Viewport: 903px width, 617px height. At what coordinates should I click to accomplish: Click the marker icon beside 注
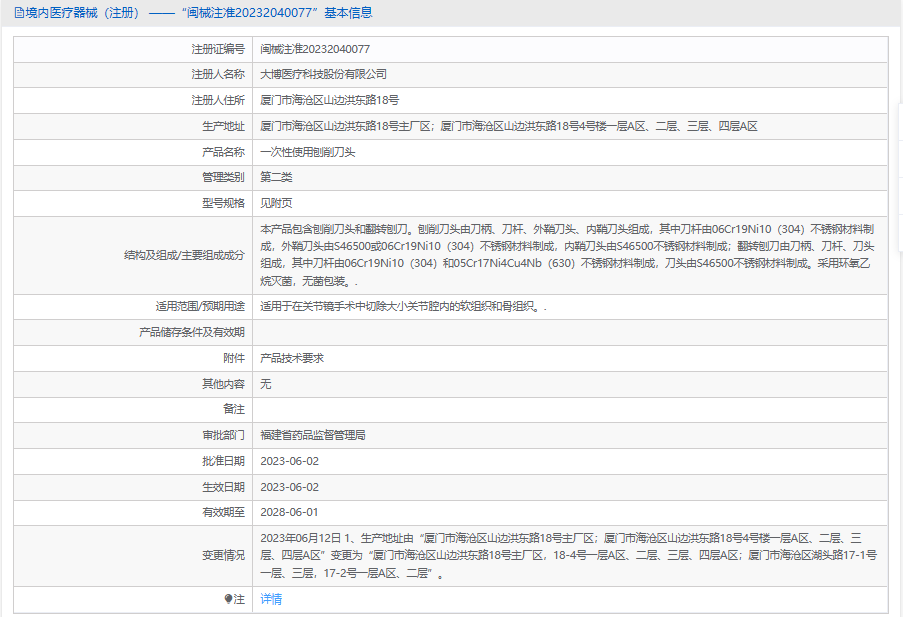[x=228, y=599]
